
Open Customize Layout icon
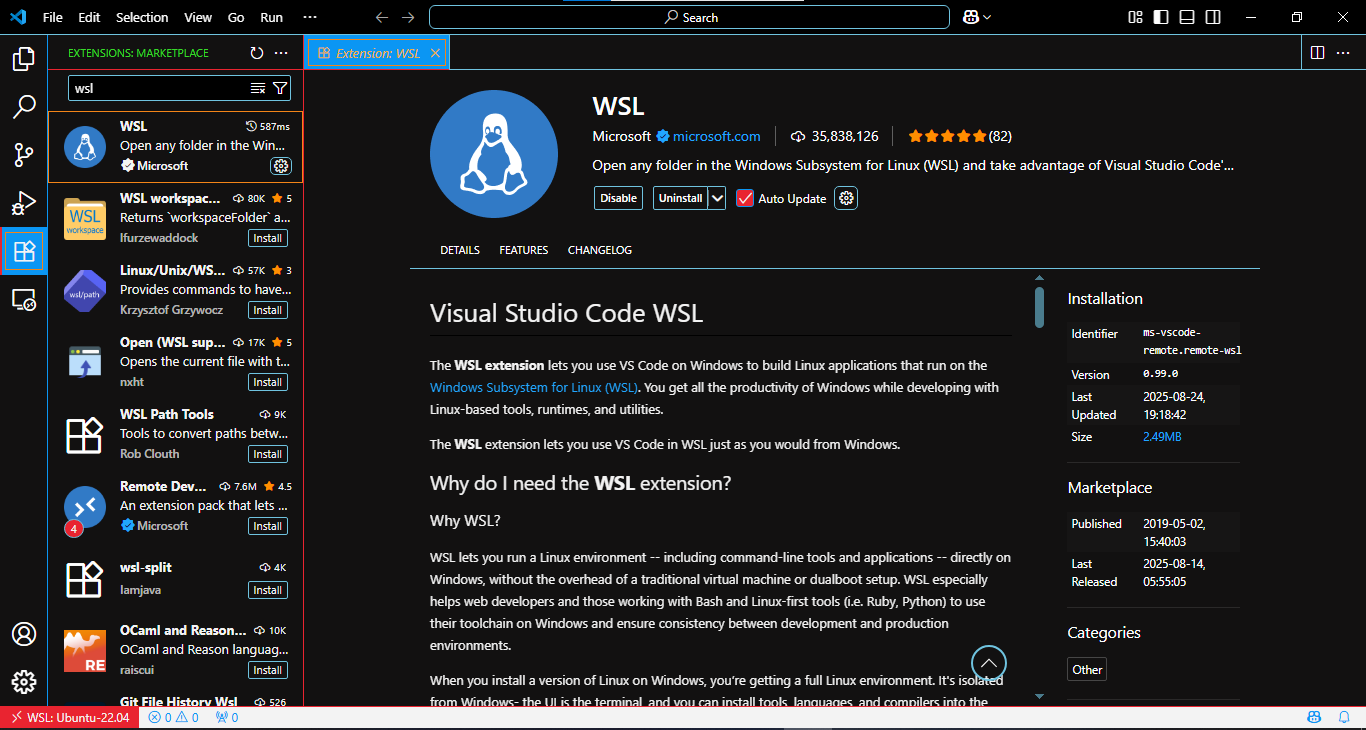[1135, 17]
